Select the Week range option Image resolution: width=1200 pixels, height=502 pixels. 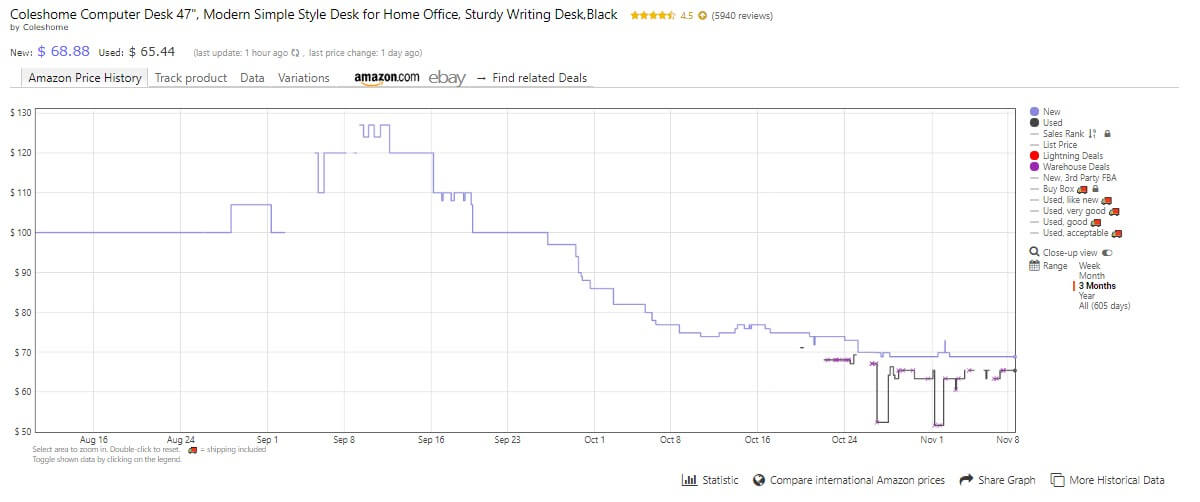[1089, 266]
